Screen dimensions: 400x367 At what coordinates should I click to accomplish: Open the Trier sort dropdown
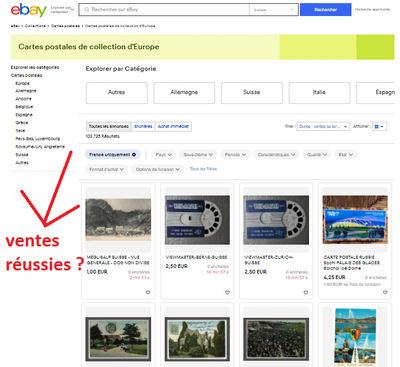click(x=323, y=127)
